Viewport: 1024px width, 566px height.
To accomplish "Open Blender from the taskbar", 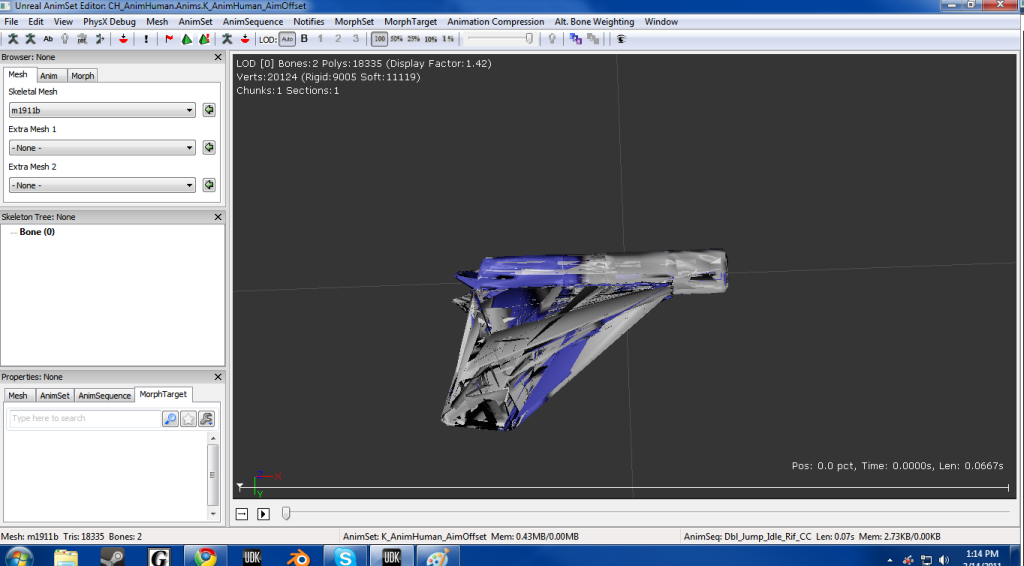I will point(298,557).
